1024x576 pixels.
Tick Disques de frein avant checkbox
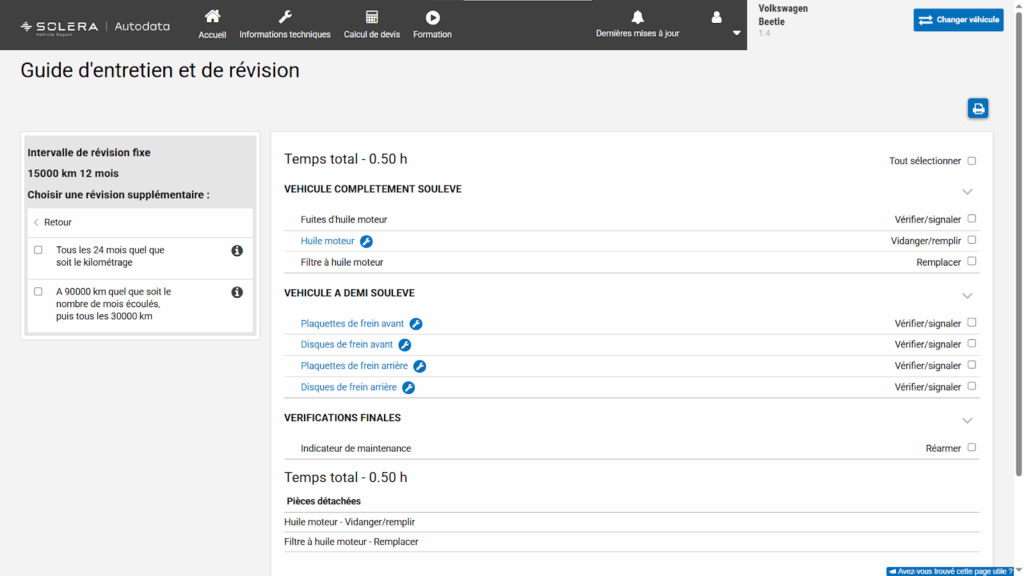972,344
